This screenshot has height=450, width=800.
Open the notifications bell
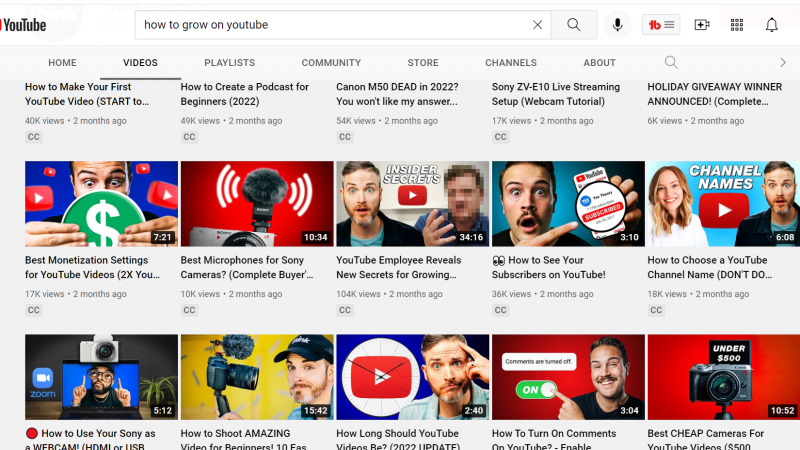(772, 25)
